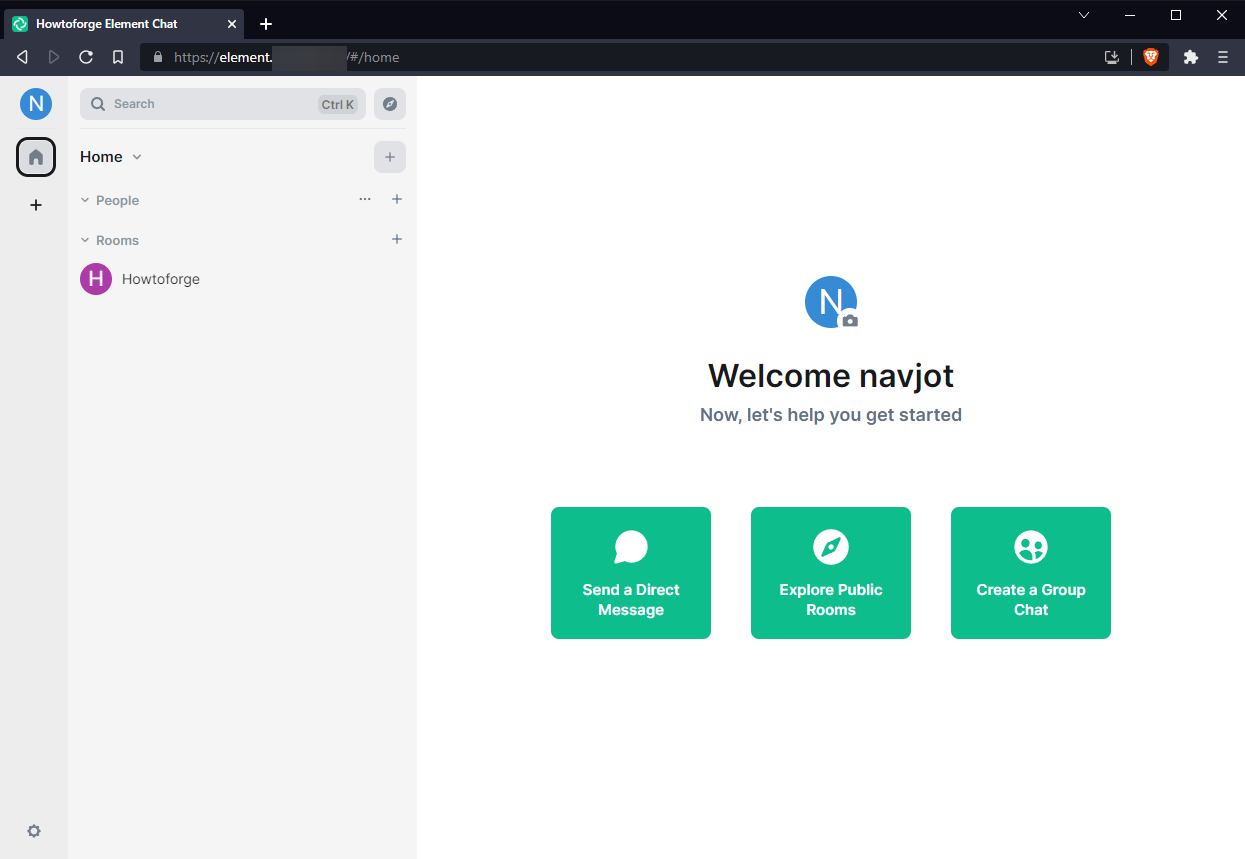Start a chat with People plus icon
This screenshot has width=1245, height=859.
397,200
